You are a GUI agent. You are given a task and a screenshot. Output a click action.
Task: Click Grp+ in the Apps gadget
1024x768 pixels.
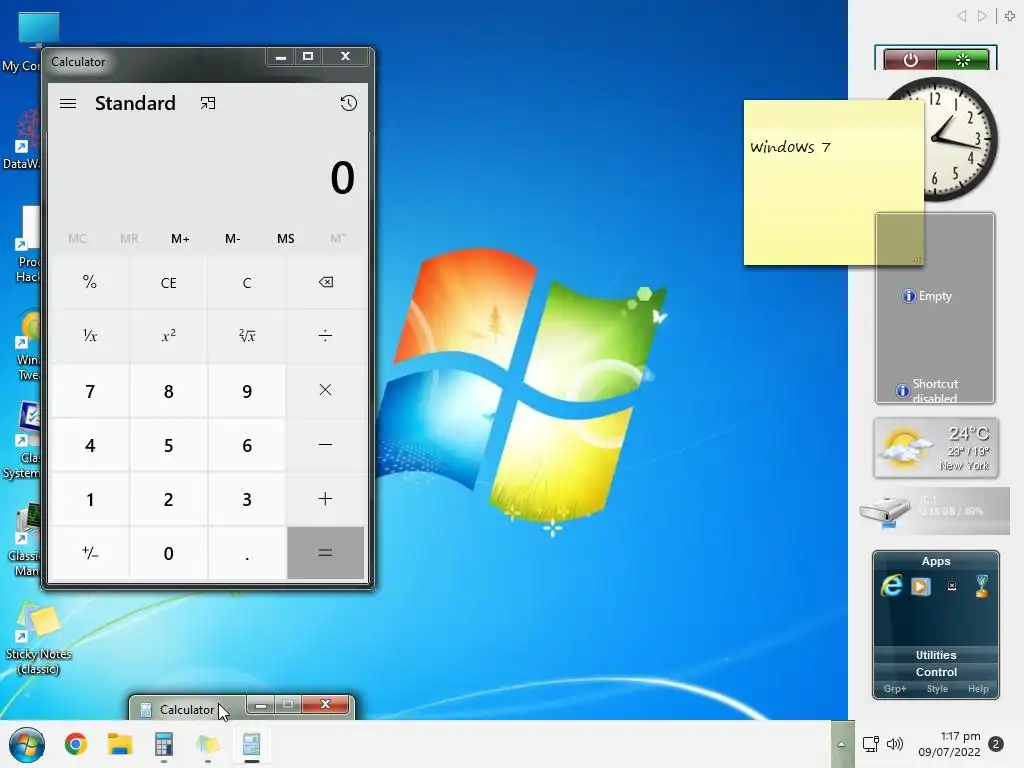(895, 689)
